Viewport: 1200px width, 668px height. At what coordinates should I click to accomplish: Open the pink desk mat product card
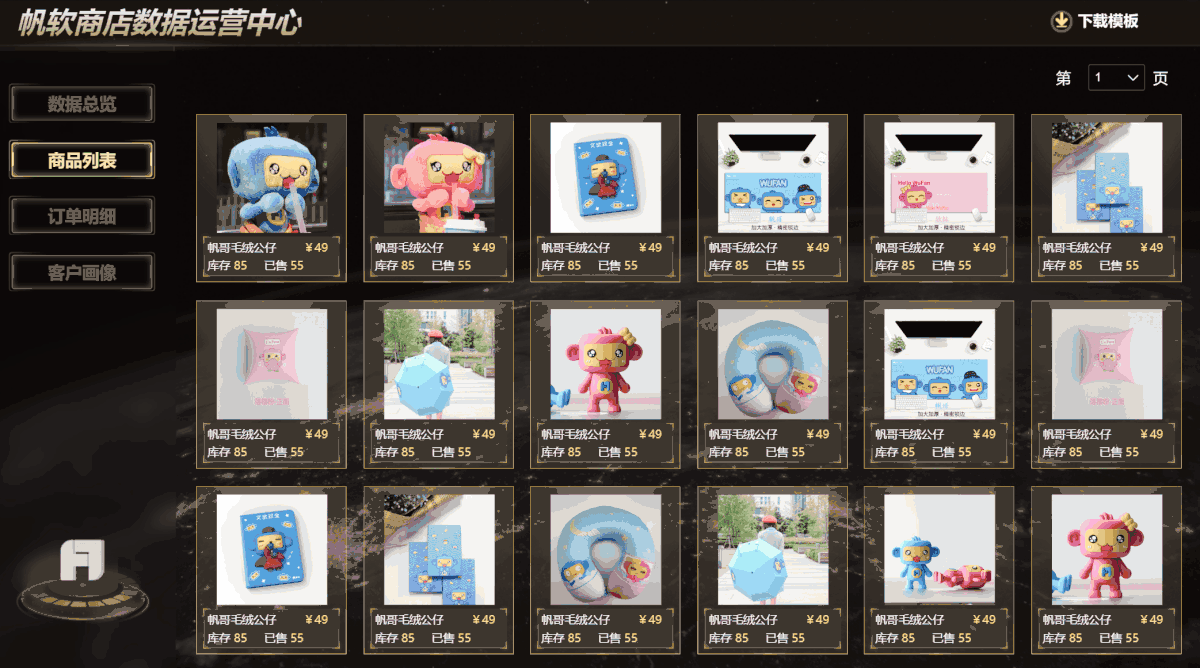point(939,197)
